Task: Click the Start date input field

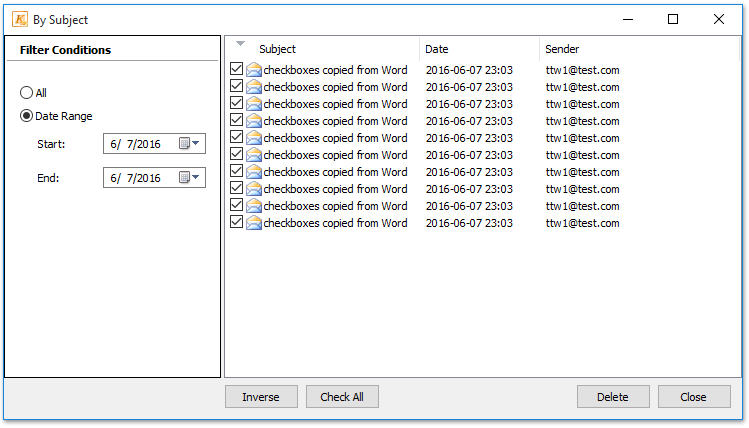Action: click(x=154, y=143)
